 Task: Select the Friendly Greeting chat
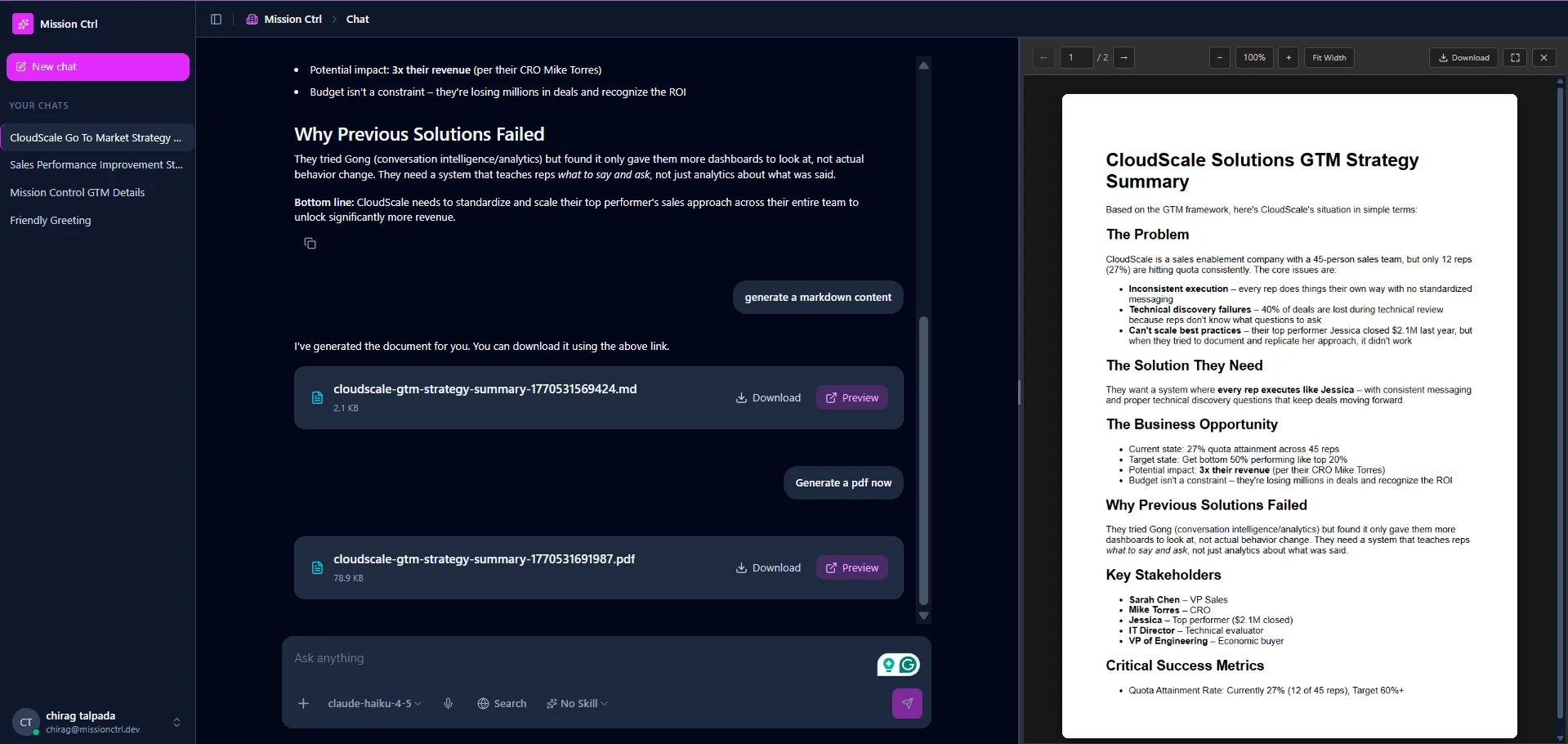(51, 221)
